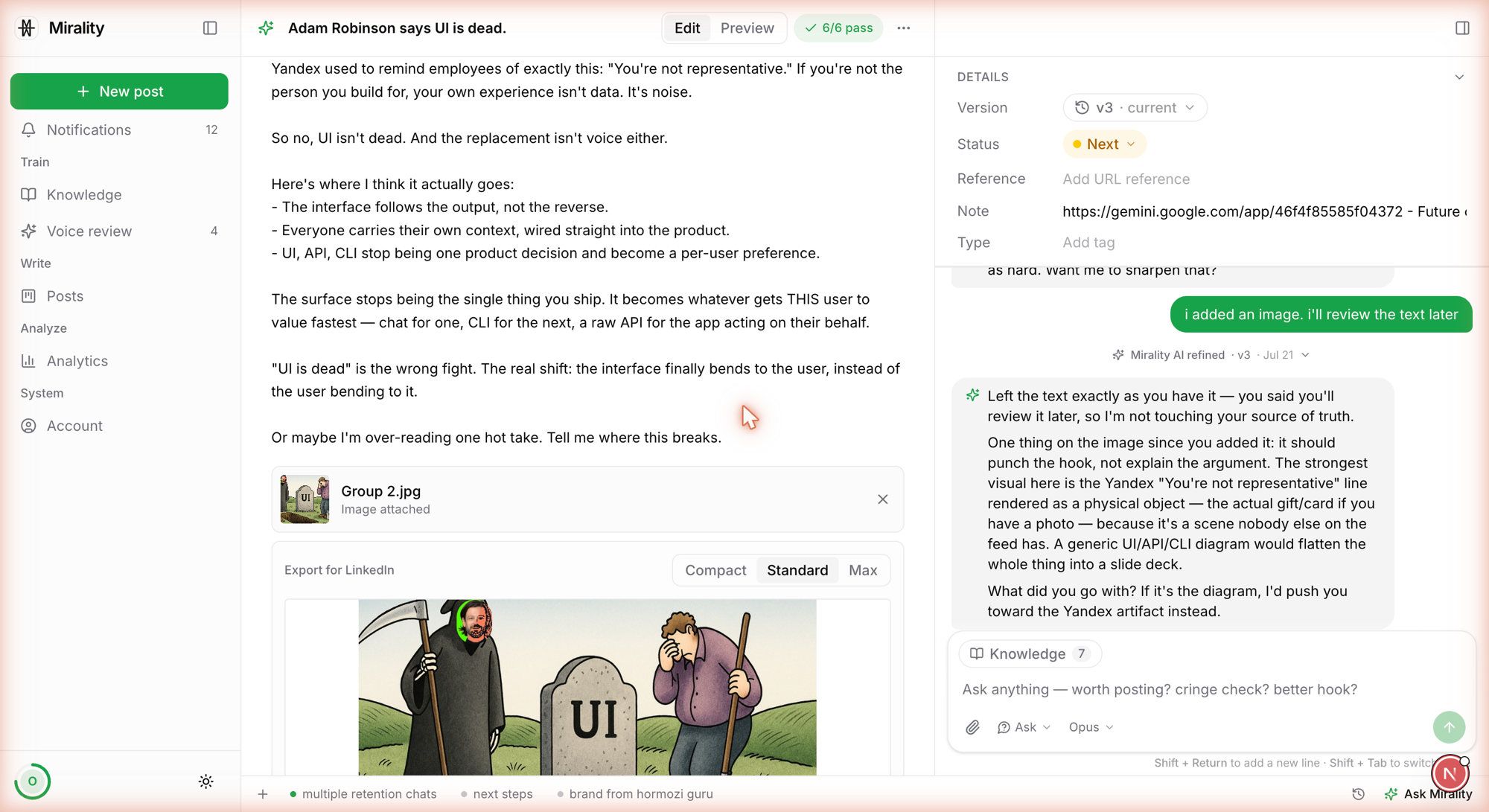
Task: Collapse the Details section chevron
Action: click(x=1459, y=77)
